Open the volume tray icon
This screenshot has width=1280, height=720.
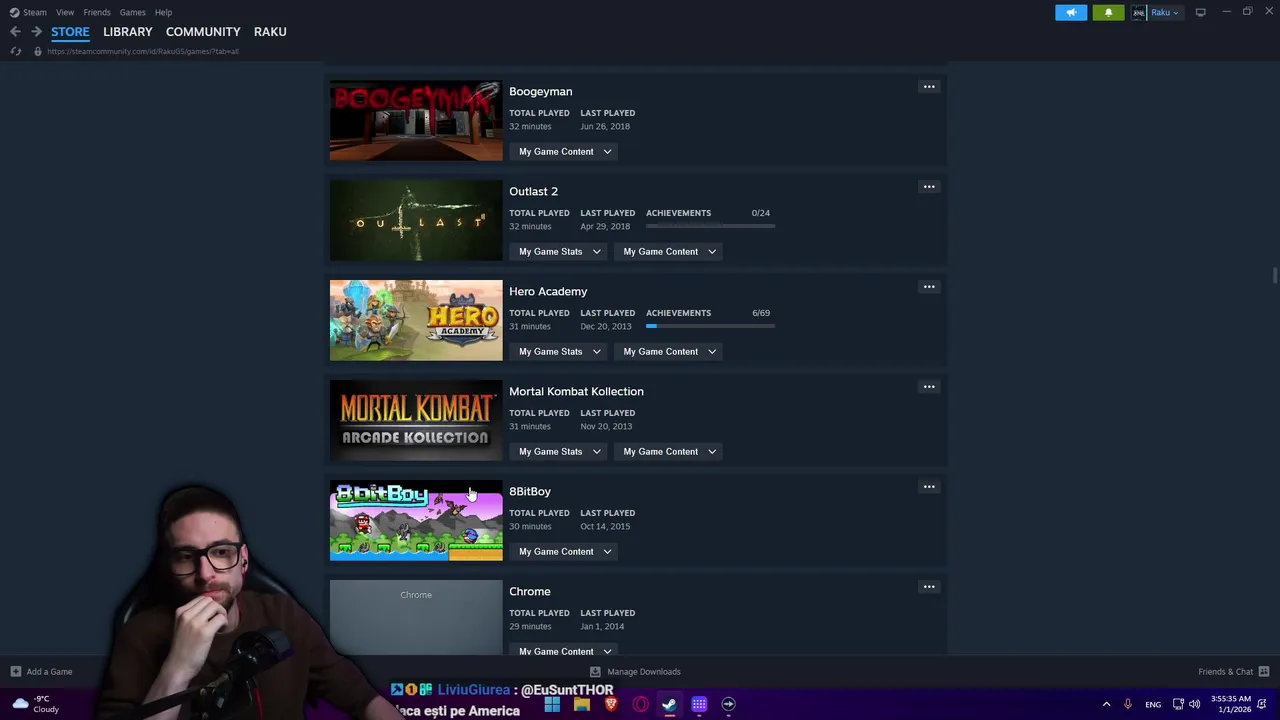(x=1194, y=704)
